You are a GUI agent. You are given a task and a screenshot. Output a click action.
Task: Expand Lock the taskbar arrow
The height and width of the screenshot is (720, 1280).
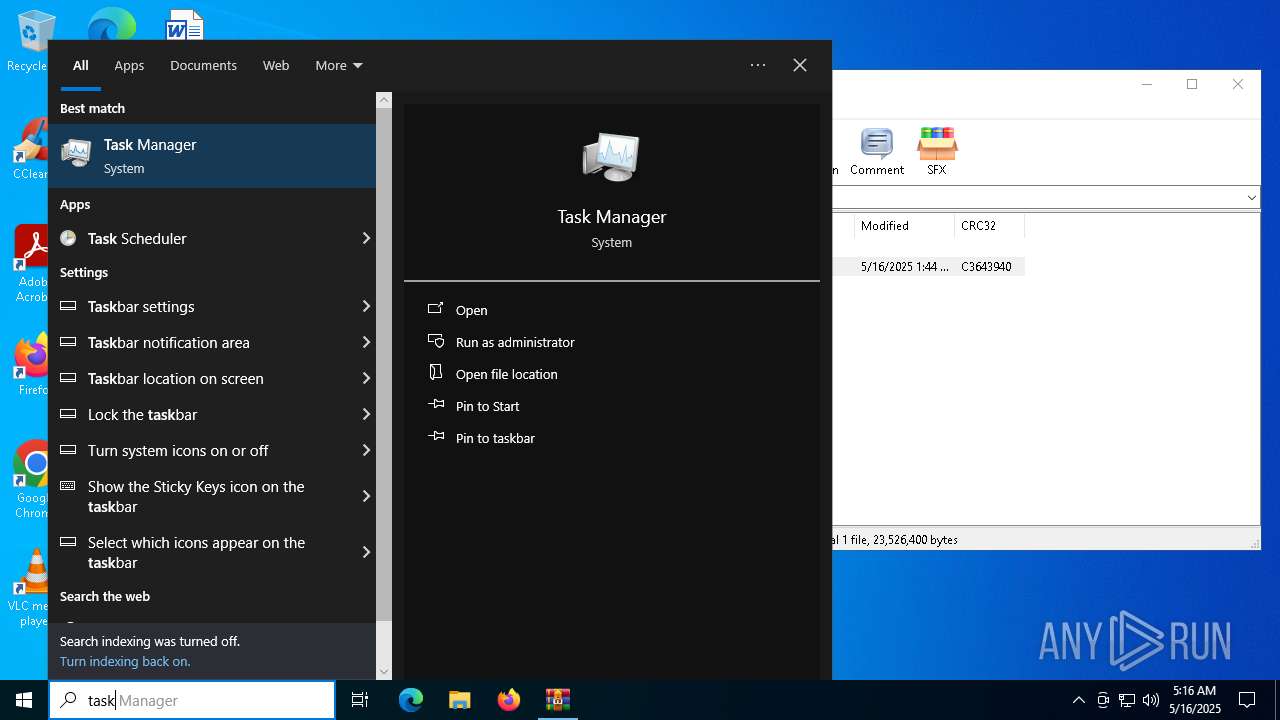[x=366, y=414]
